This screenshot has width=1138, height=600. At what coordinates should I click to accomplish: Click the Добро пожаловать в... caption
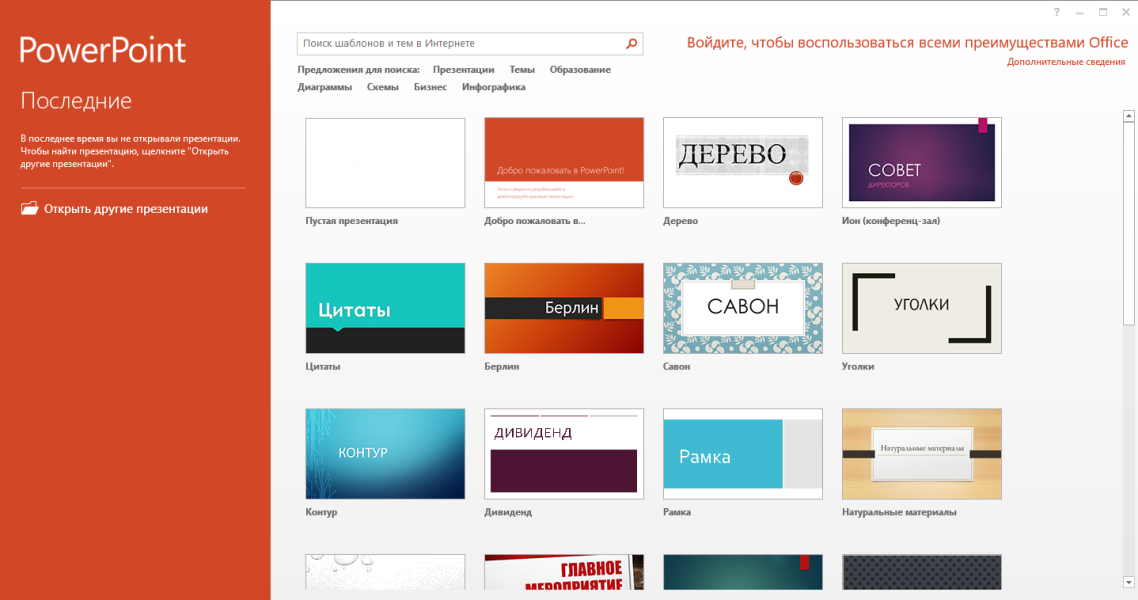pyautogui.click(x=534, y=221)
